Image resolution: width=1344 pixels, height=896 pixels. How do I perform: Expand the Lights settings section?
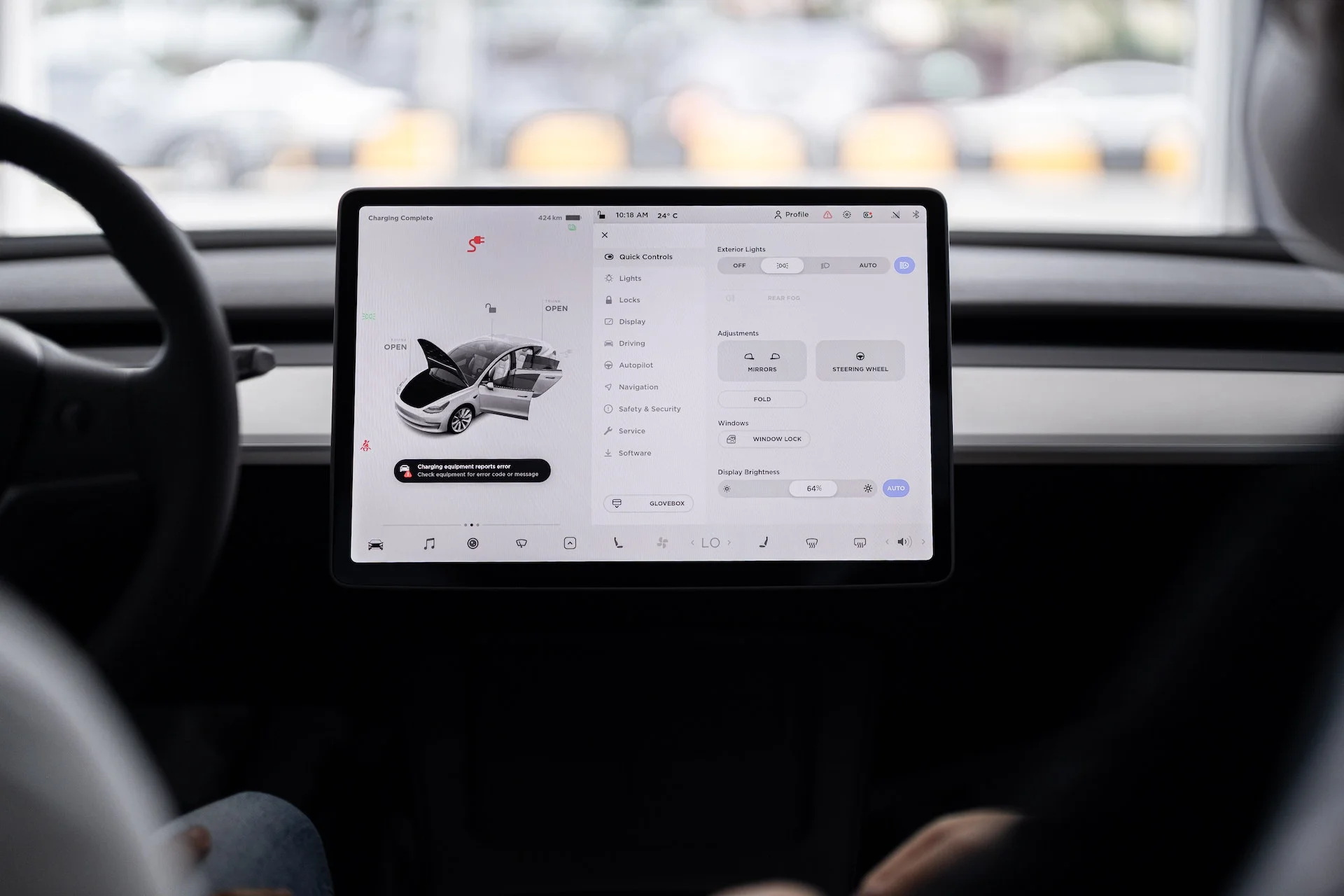coord(629,277)
